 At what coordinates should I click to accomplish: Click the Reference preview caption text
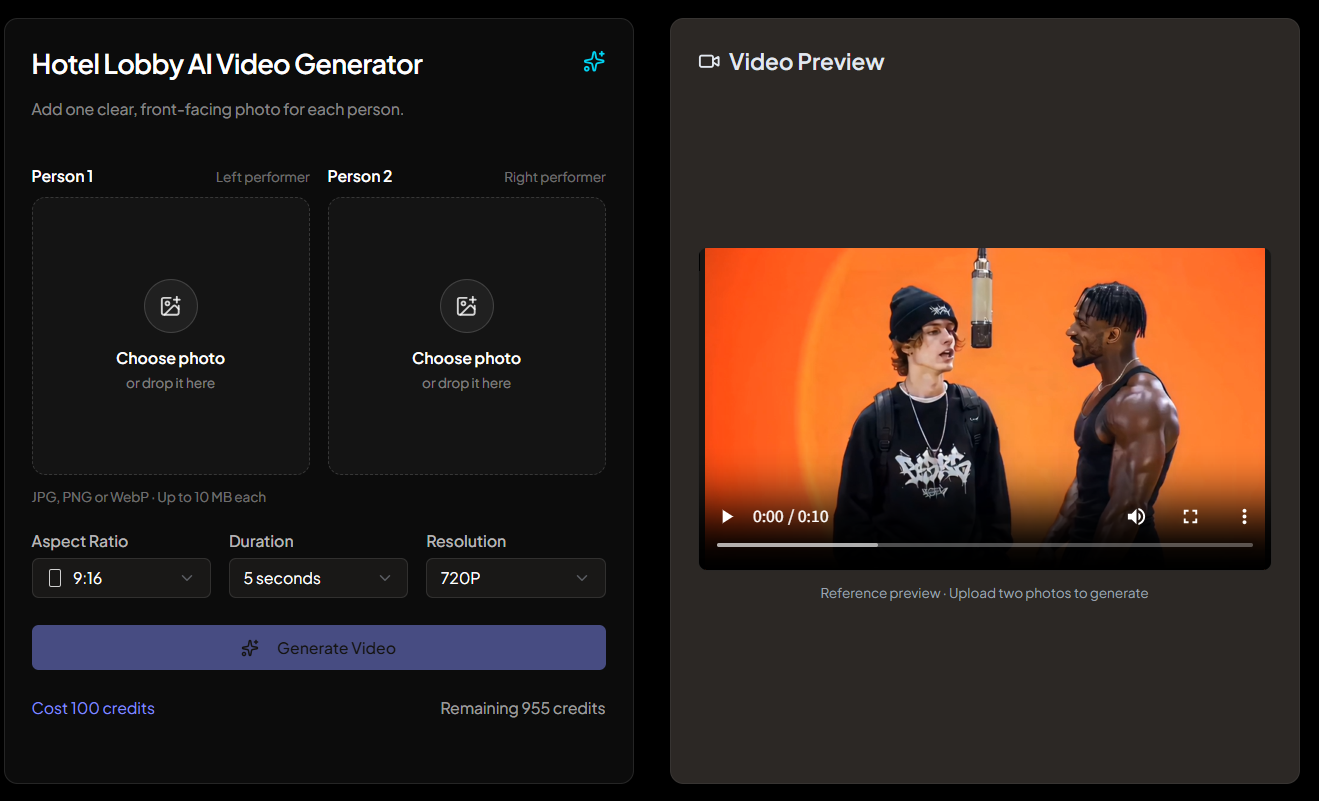(984, 593)
